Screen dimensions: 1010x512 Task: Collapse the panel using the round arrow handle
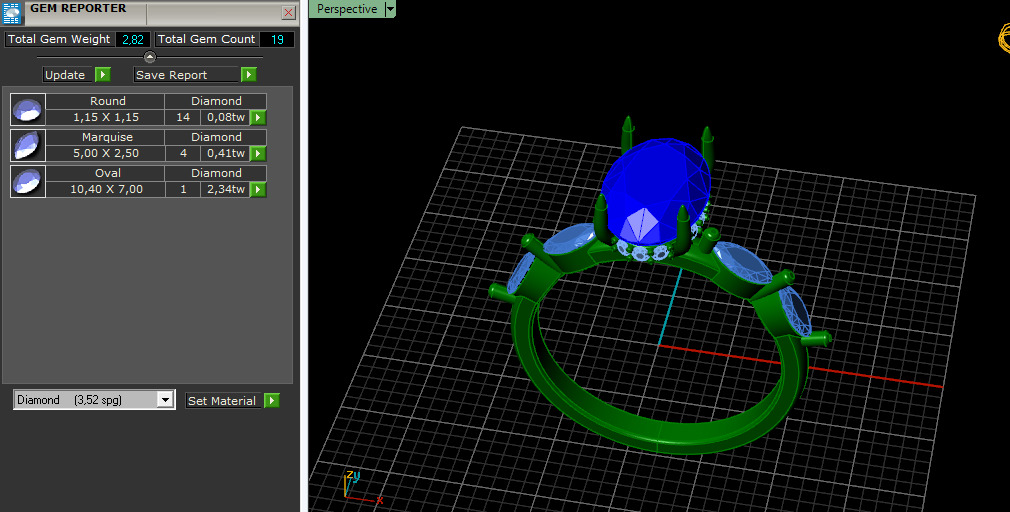pos(149,57)
